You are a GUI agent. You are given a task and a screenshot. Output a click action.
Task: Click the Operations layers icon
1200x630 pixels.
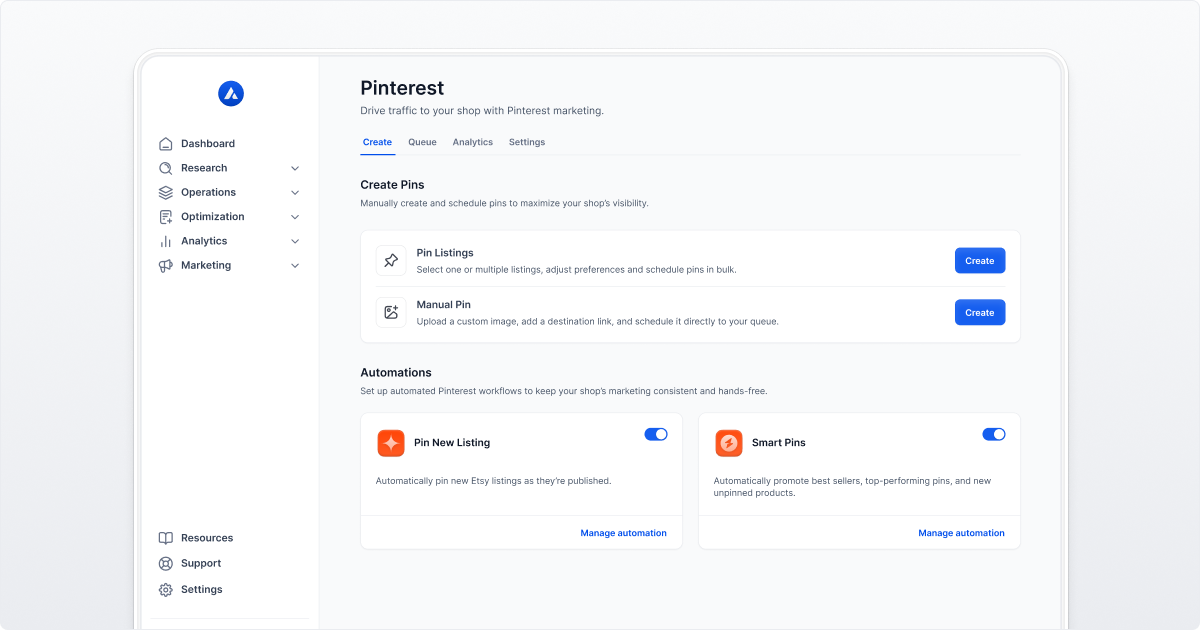pos(166,192)
